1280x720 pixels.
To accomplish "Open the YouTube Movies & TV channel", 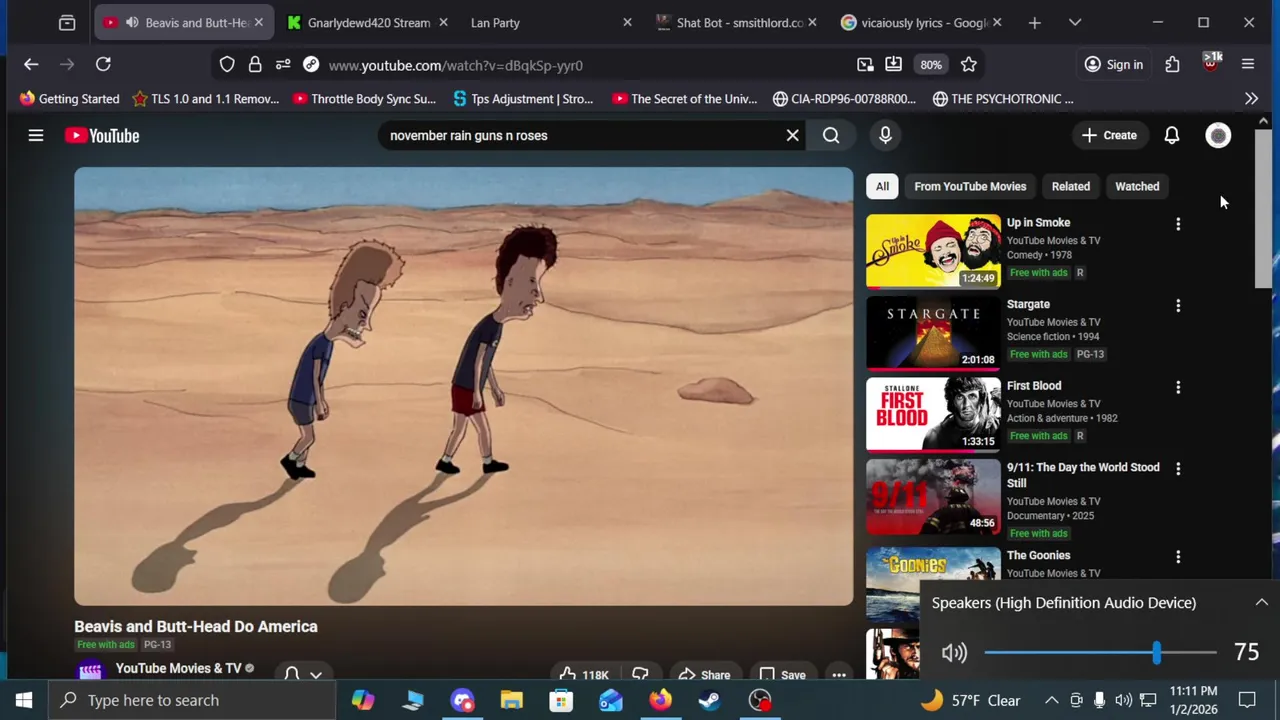I will (178, 668).
